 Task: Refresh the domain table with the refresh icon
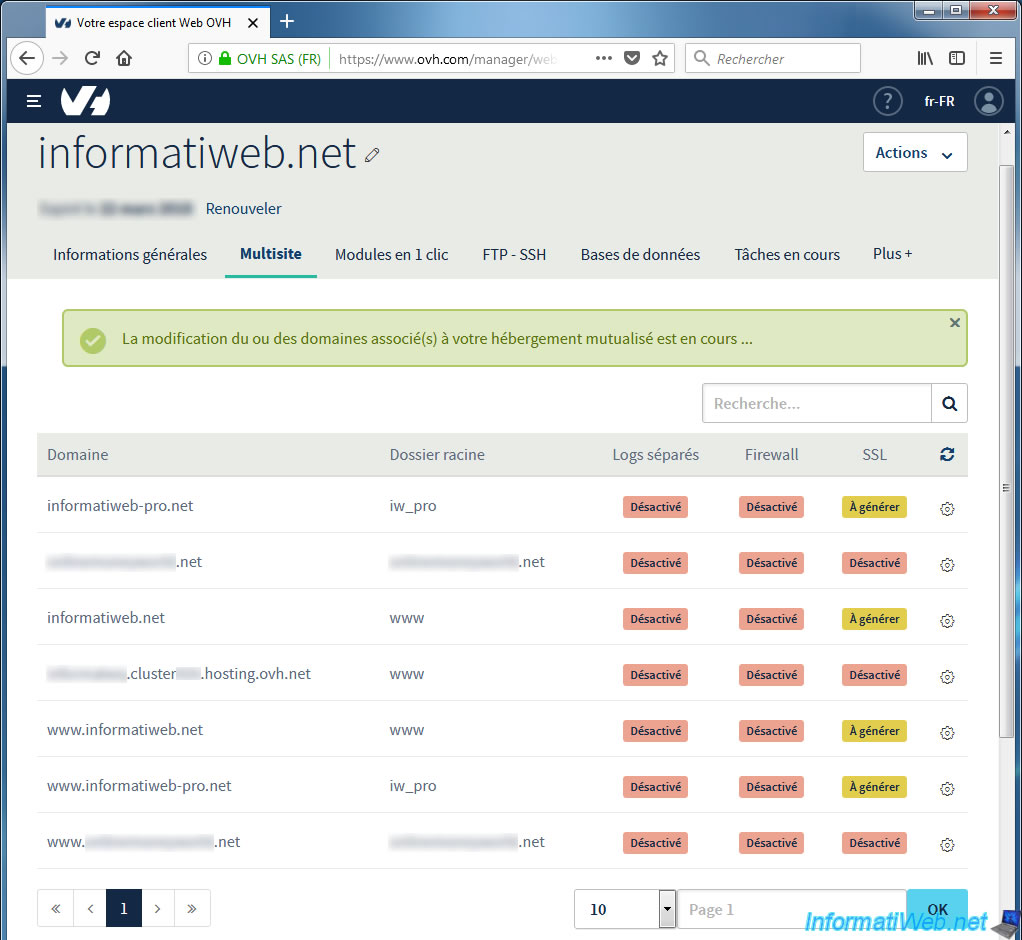pyautogui.click(x=947, y=454)
